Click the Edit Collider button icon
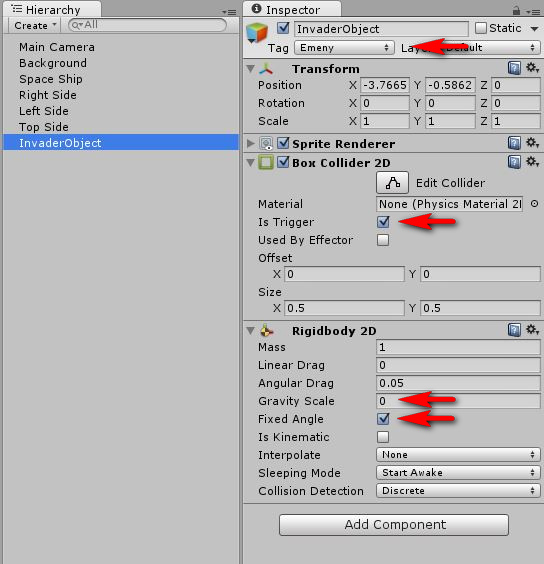The image size is (544, 564). point(392,183)
